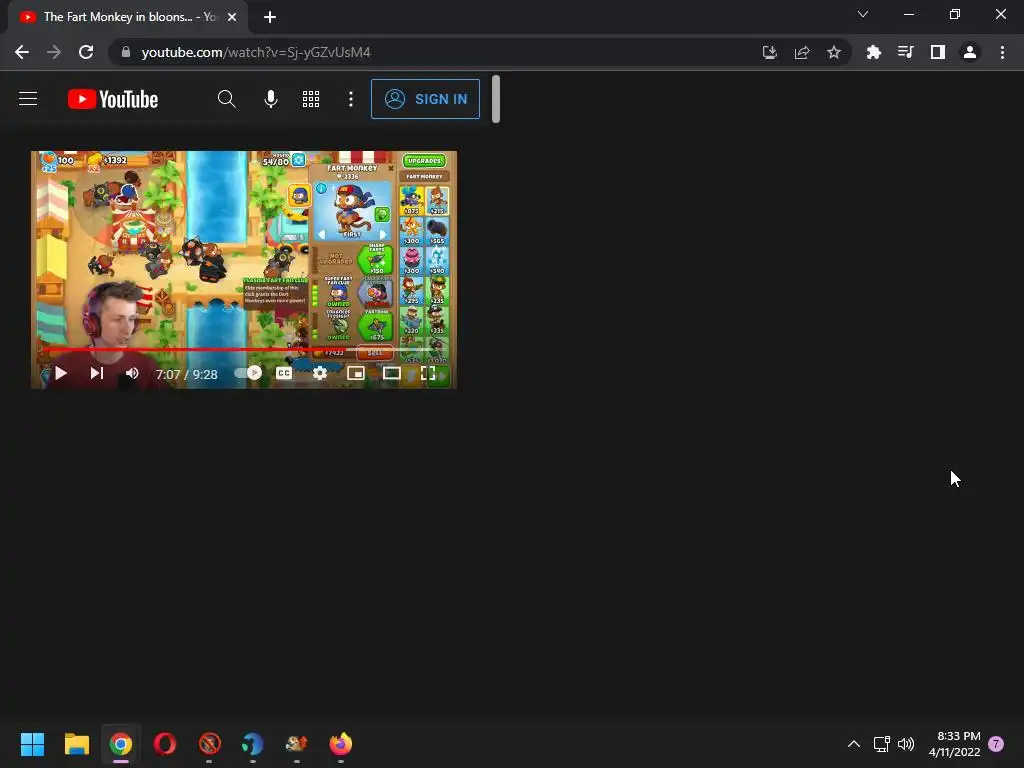Go forward in browser history
1024x768 pixels.
tap(54, 52)
